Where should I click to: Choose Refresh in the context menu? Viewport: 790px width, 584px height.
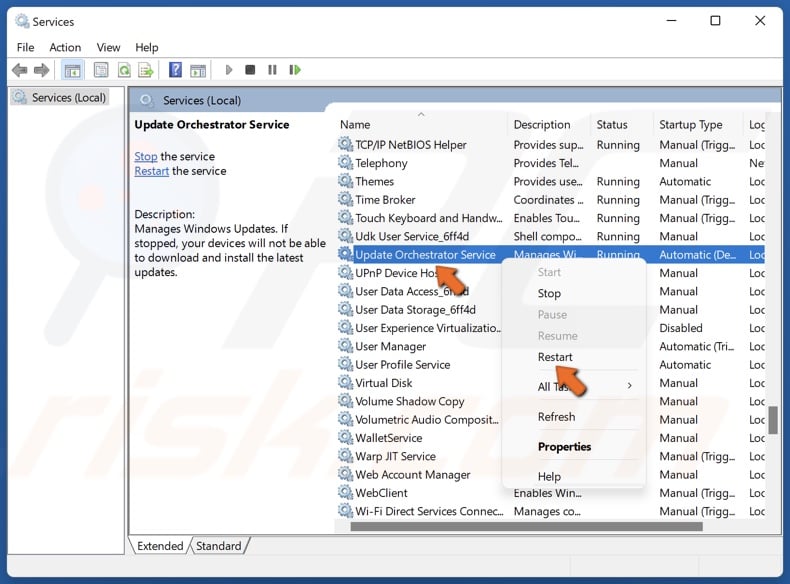556,417
